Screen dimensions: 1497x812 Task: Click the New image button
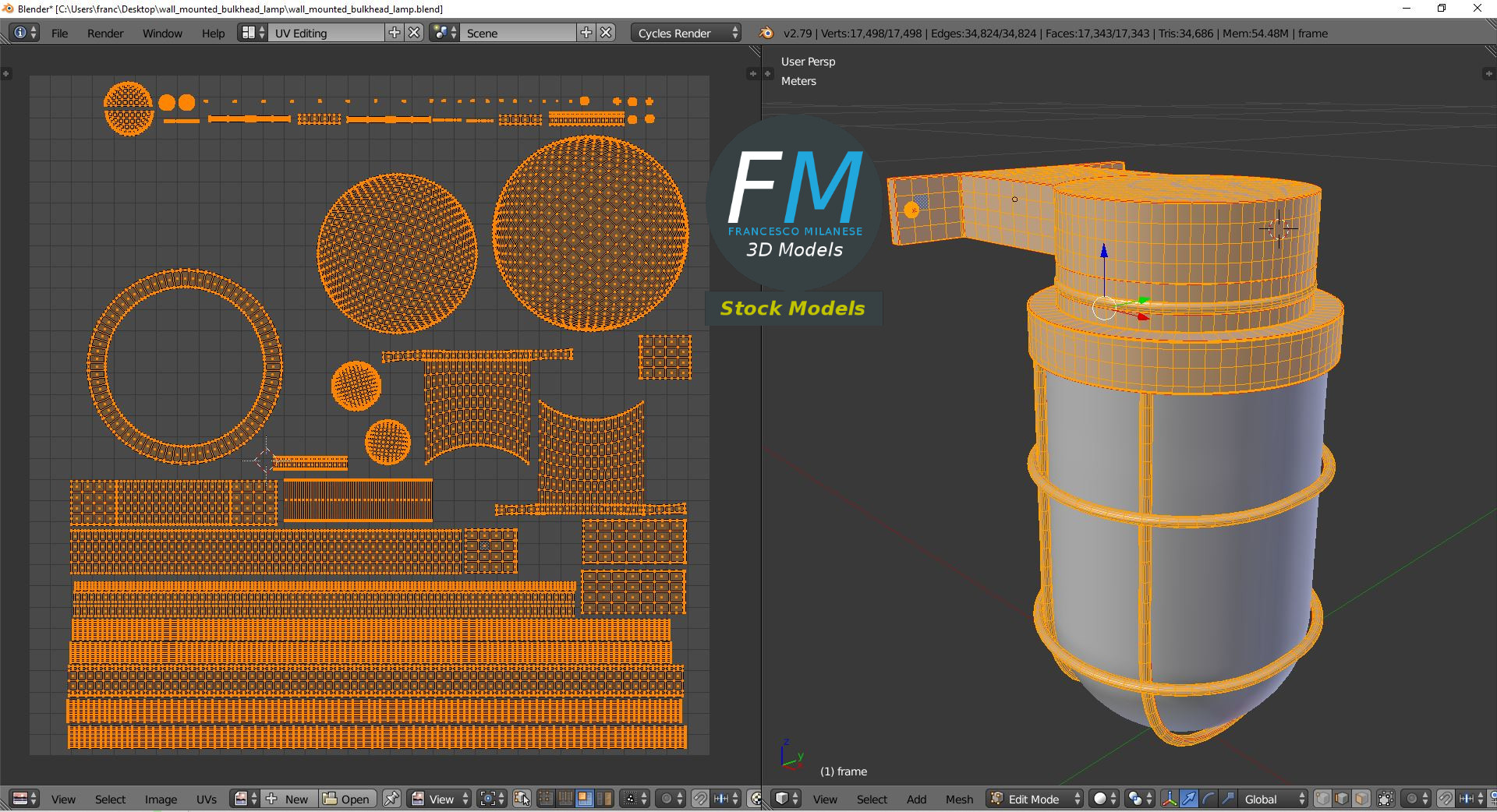coord(288,799)
